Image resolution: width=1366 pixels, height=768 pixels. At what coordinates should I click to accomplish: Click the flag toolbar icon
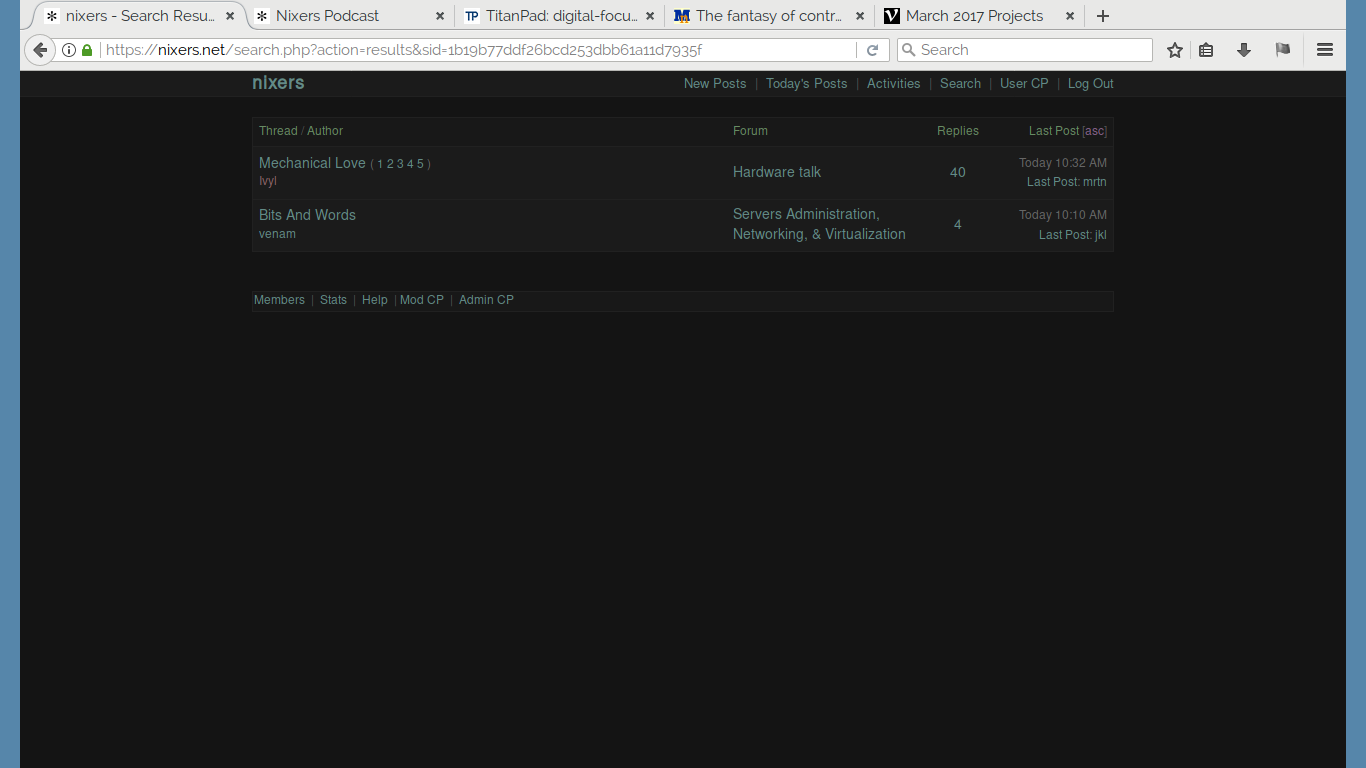point(1283,50)
